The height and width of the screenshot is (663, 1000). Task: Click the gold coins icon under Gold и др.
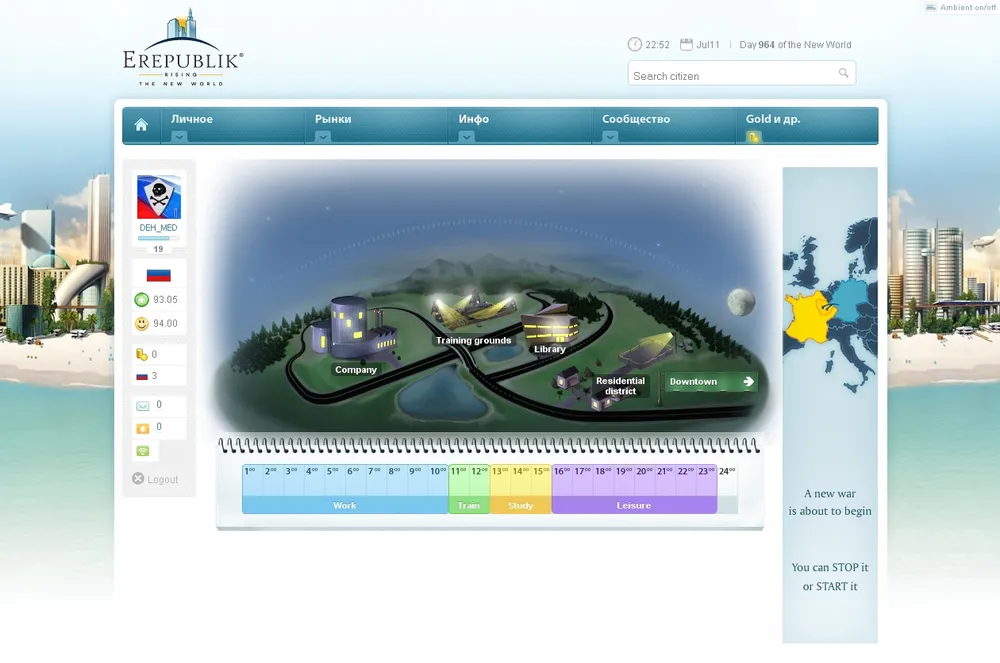[753, 136]
